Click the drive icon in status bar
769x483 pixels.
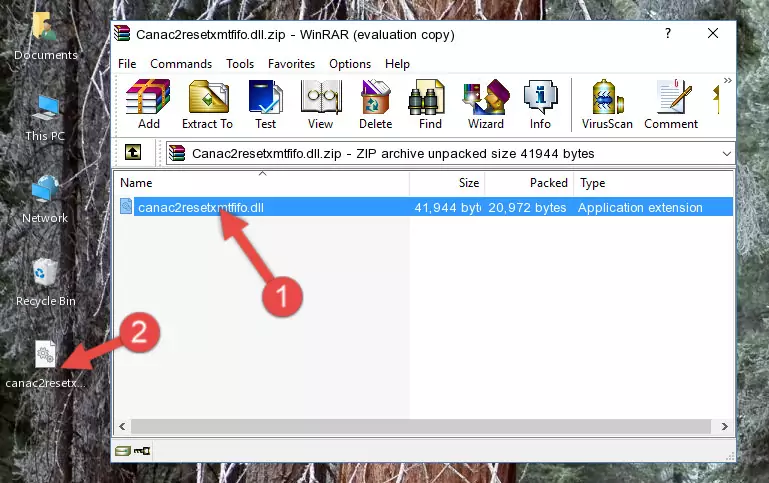click(123, 451)
